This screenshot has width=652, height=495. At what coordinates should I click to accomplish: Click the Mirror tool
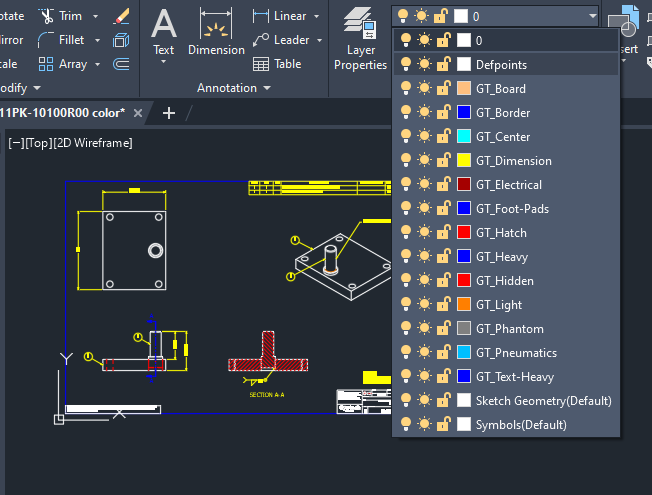coord(12,40)
